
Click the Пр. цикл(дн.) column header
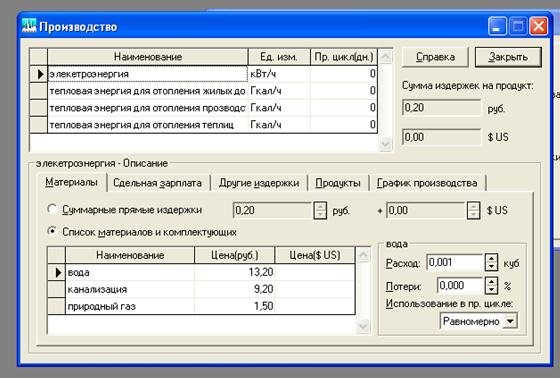[x=344, y=57]
